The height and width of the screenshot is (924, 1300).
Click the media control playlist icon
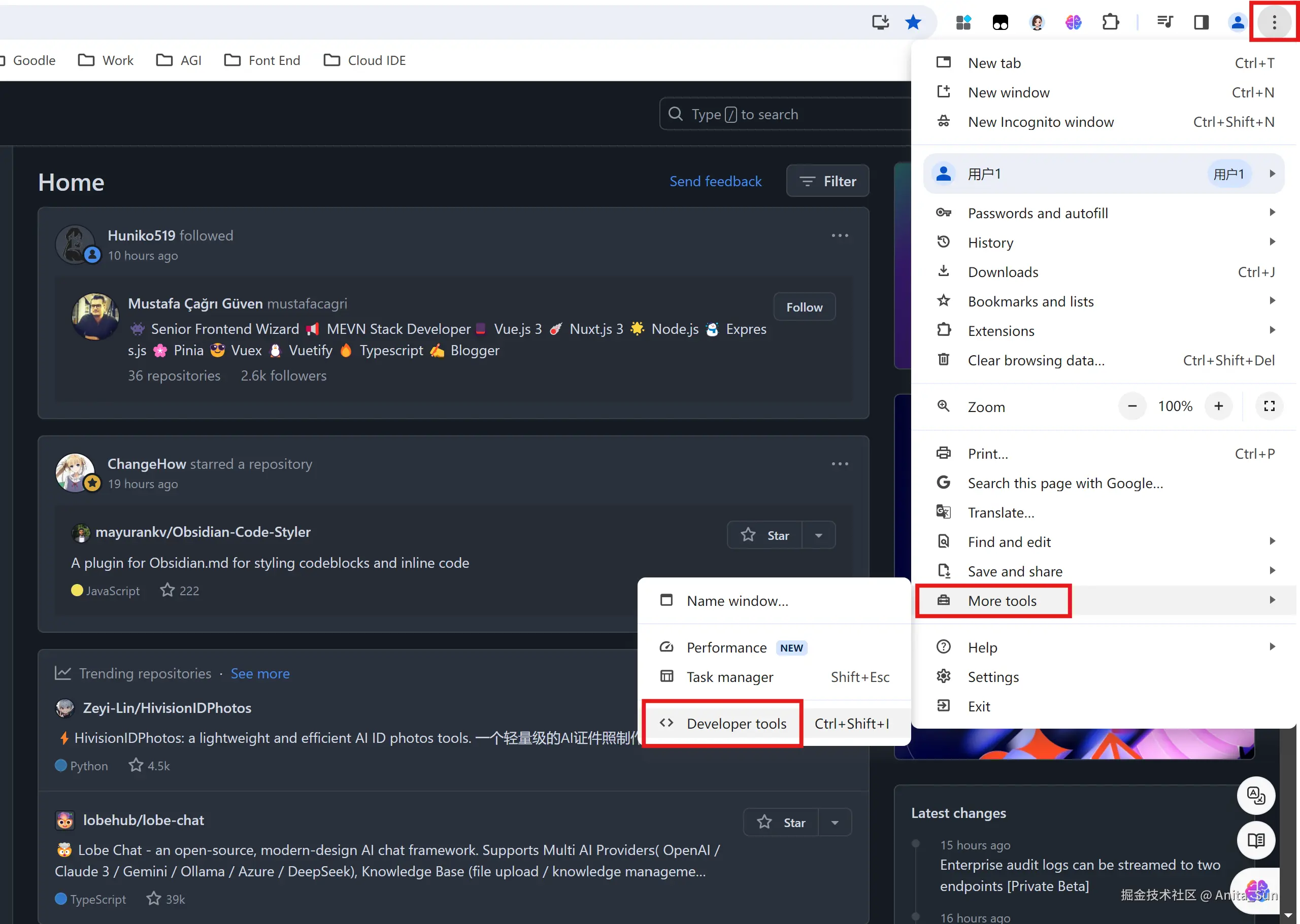point(1164,22)
